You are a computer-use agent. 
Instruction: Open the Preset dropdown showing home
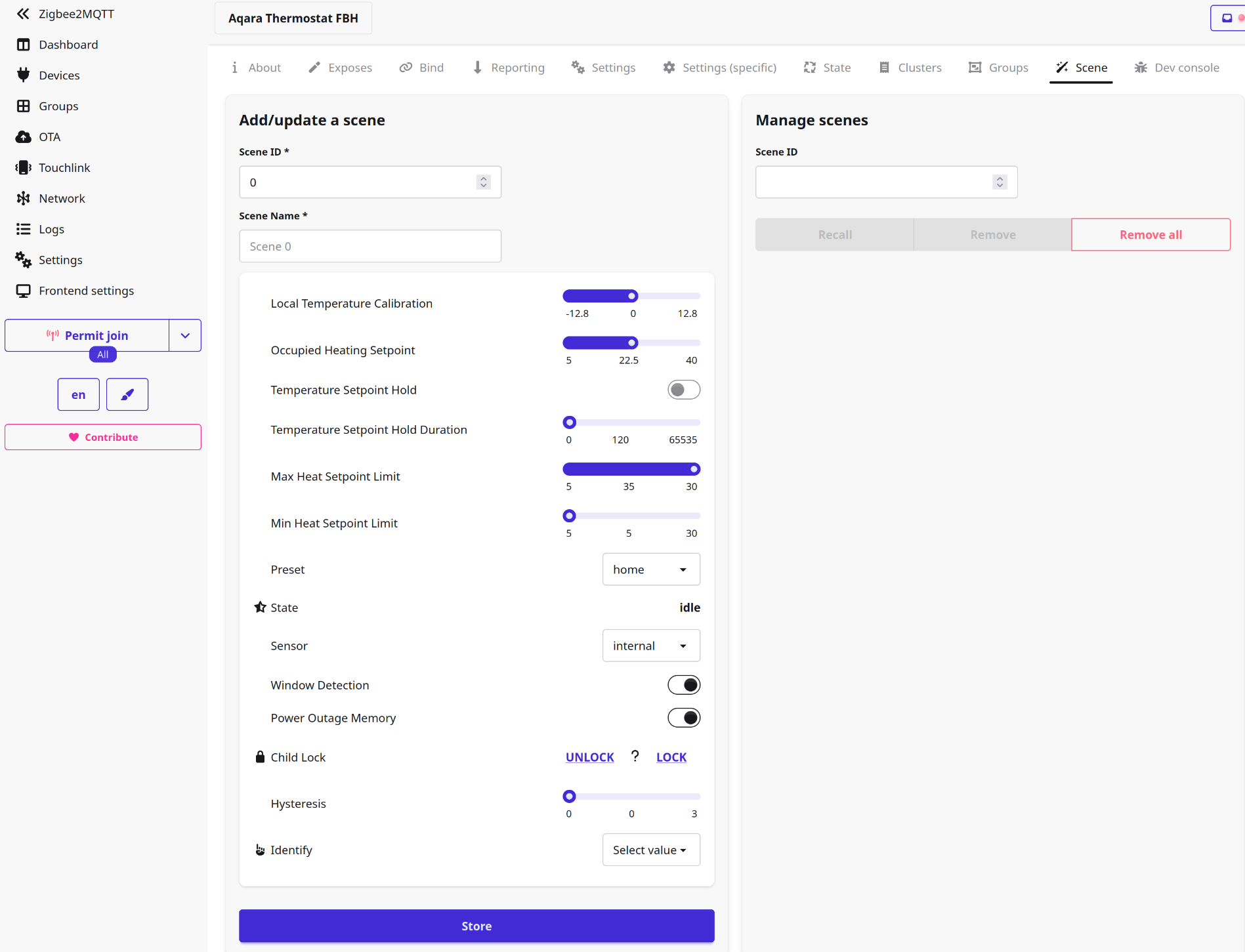point(650,569)
